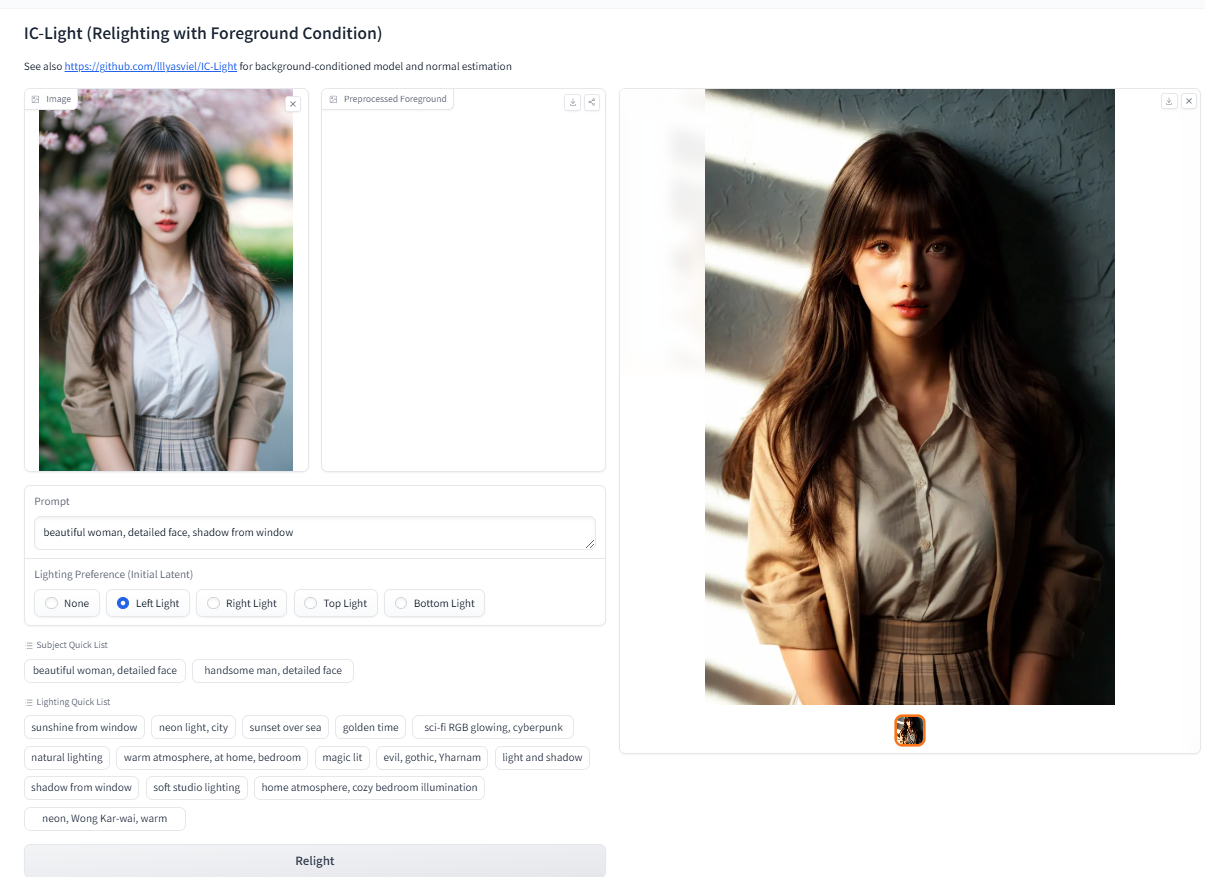Choose 'handsome man, detailed face' subject
The image size is (1205, 877).
(273, 670)
